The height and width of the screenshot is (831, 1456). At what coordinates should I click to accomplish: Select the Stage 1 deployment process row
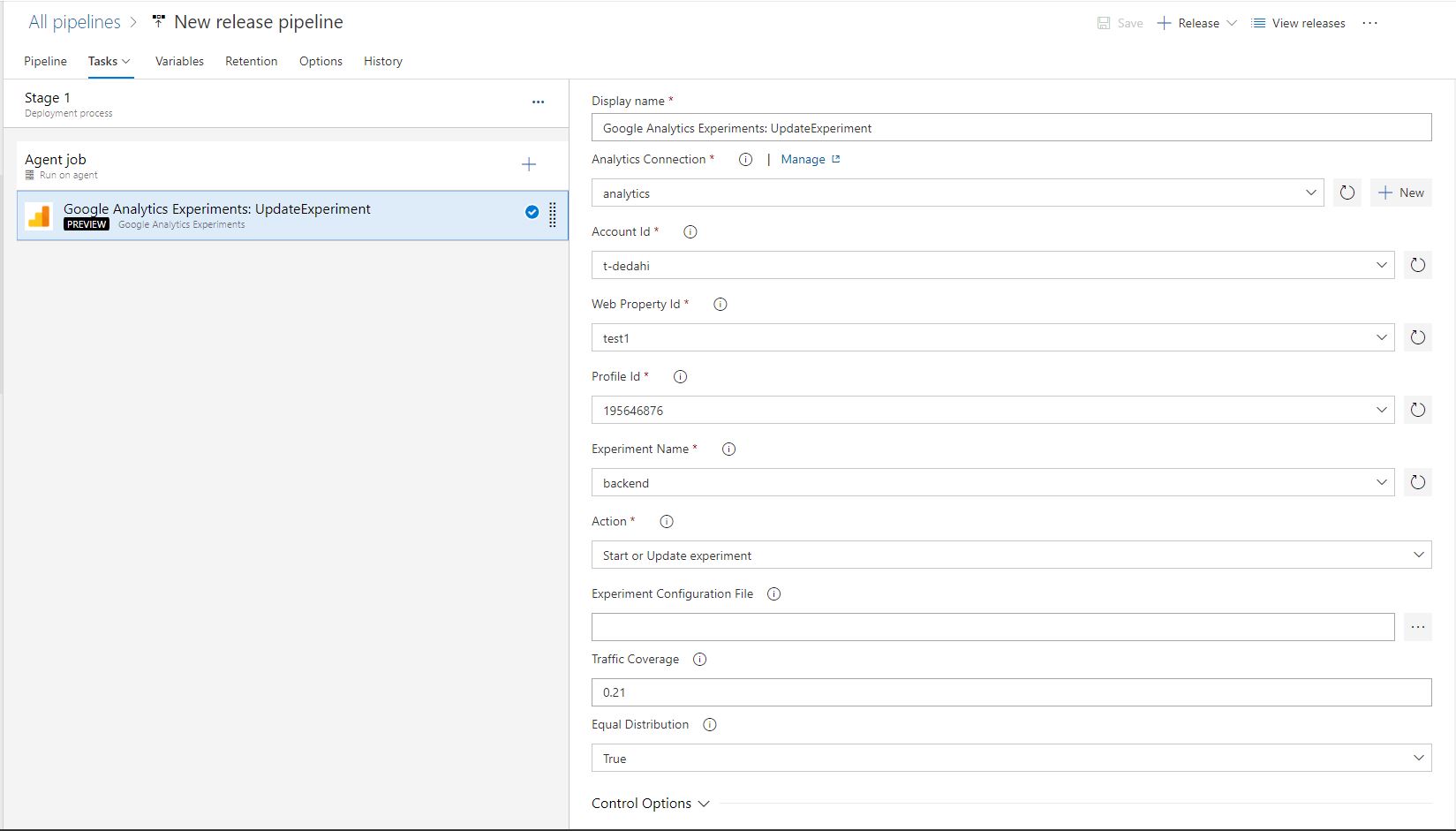coord(286,103)
